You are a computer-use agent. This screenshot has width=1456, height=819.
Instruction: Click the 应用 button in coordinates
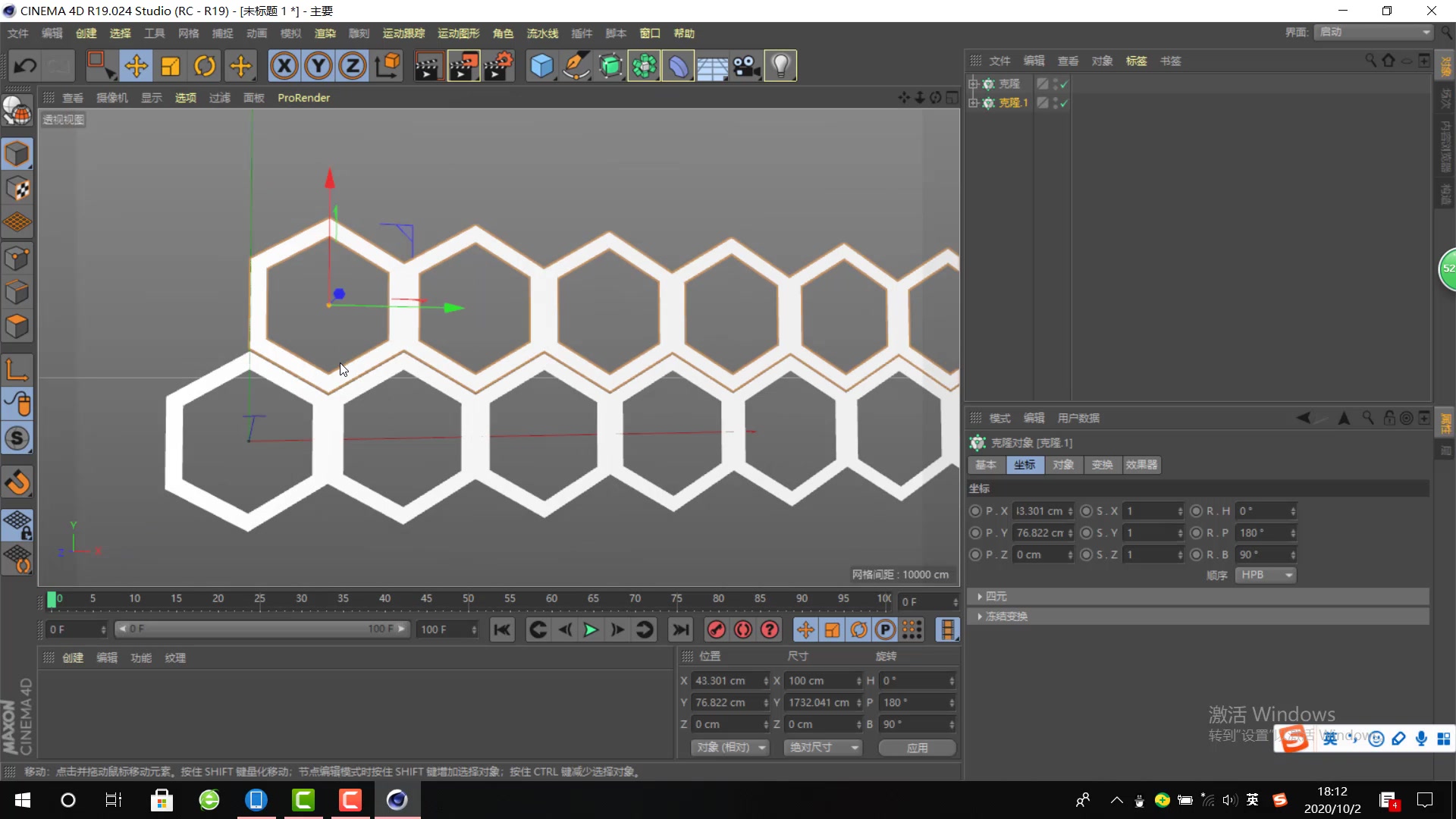coord(916,747)
